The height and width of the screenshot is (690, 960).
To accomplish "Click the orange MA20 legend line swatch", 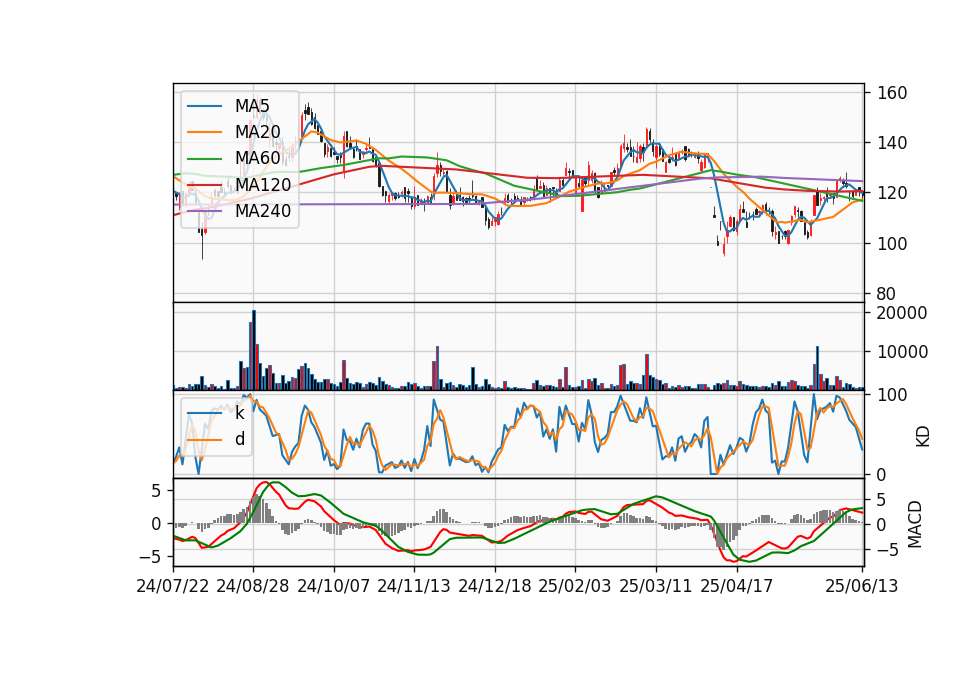I will [204, 132].
